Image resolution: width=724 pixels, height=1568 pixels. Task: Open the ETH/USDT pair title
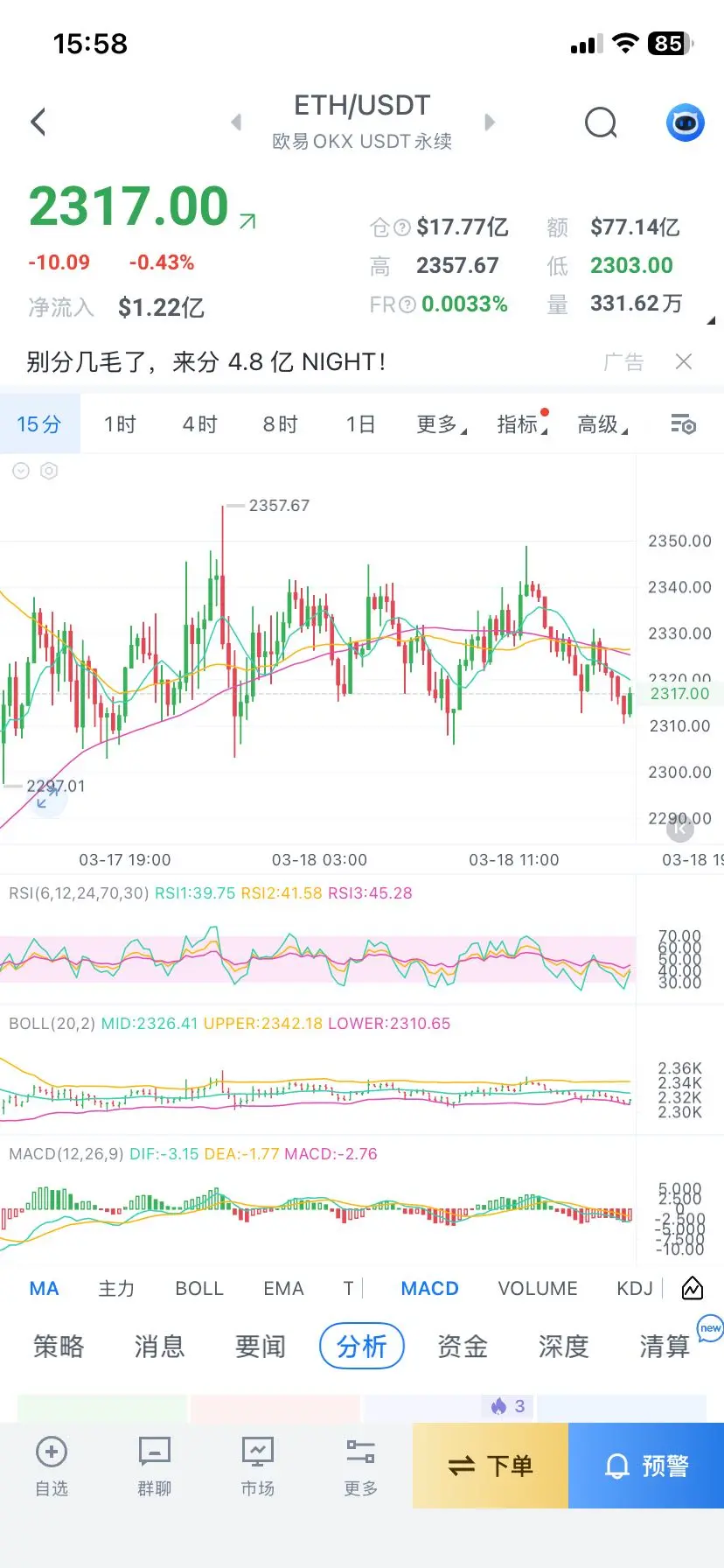[362, 106]
